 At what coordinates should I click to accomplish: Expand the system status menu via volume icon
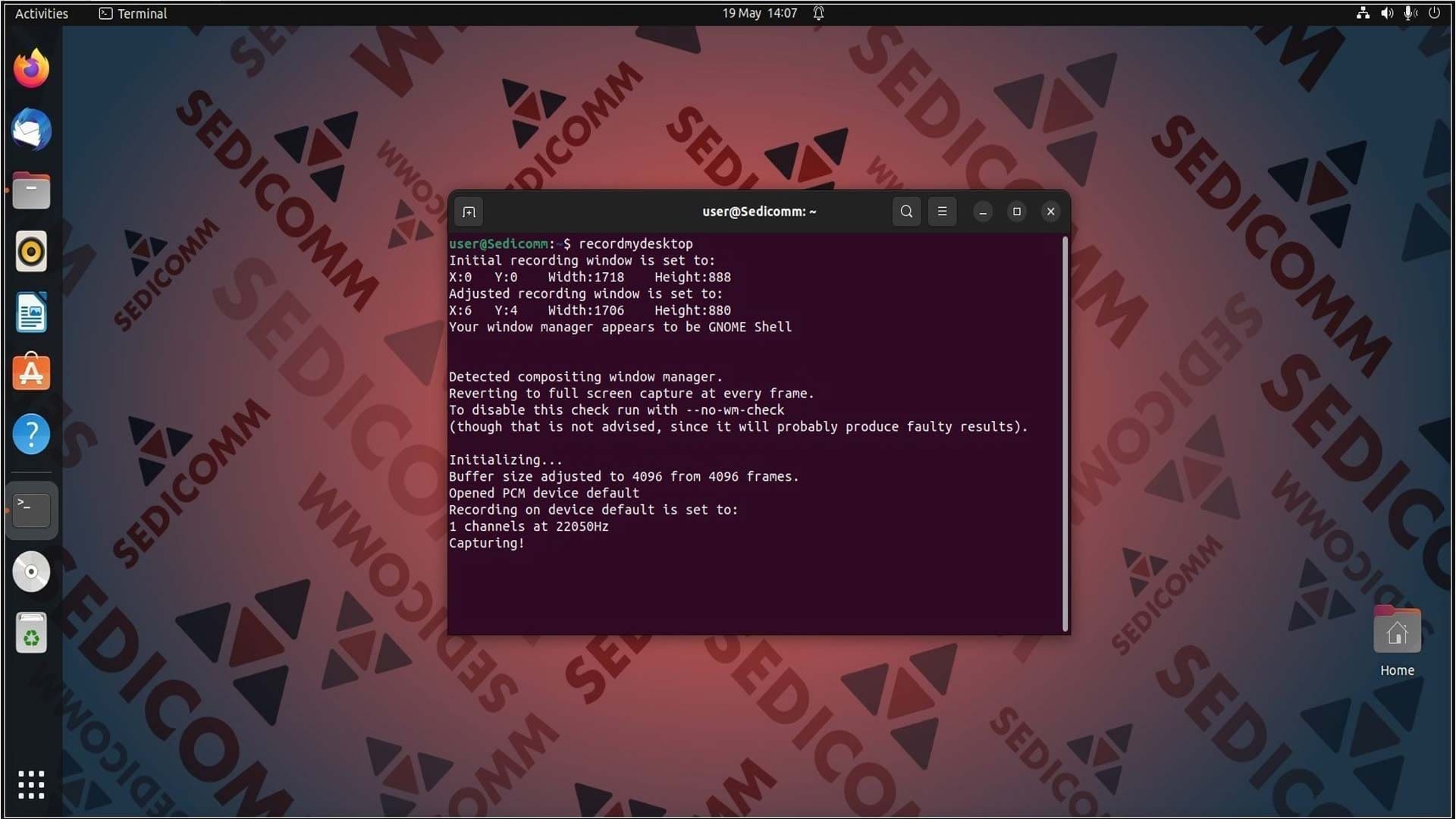tap(1387, 13)
